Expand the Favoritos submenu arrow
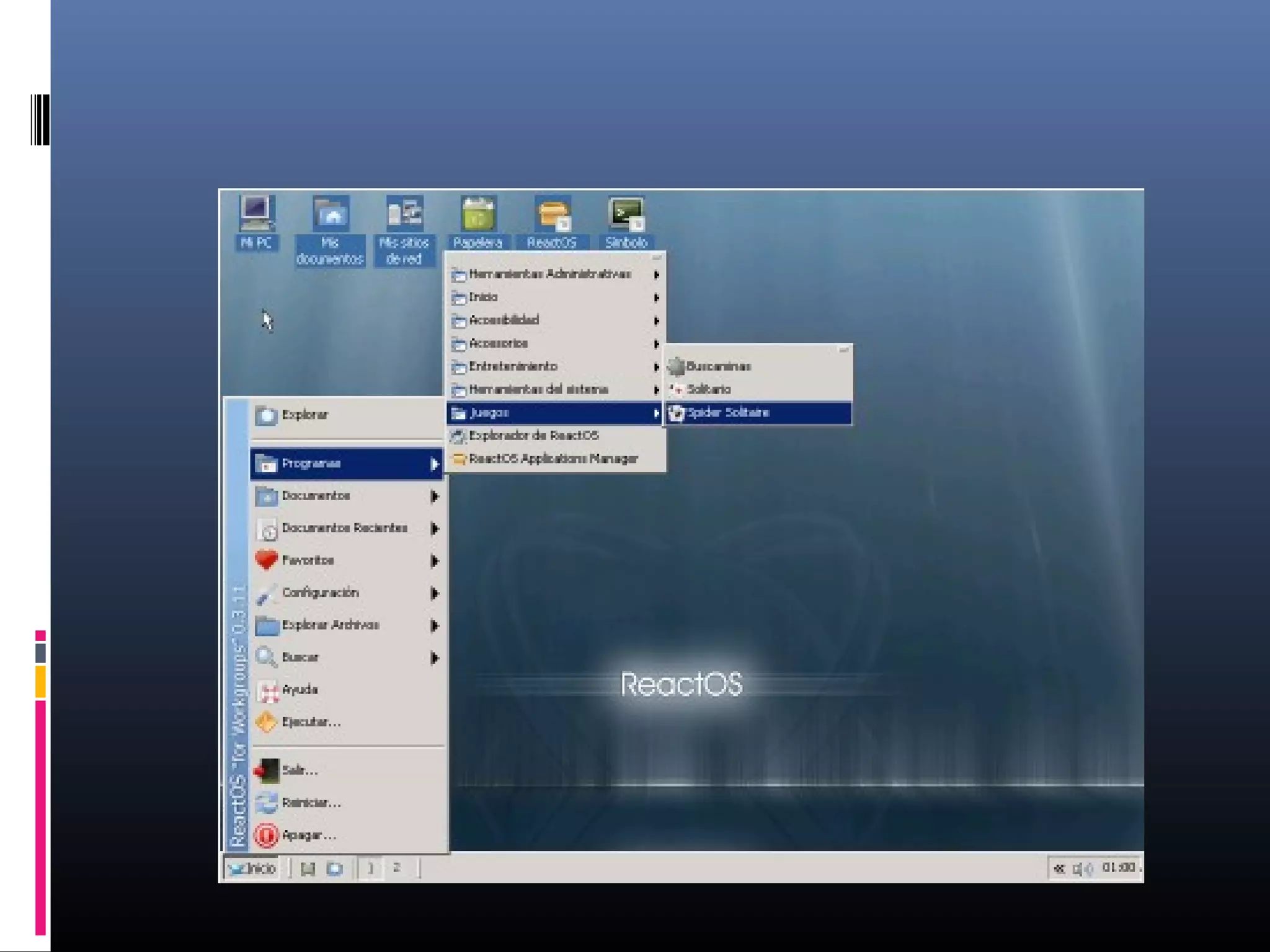The width and height of the screenshot is (1270, 952). coord(435,561)
